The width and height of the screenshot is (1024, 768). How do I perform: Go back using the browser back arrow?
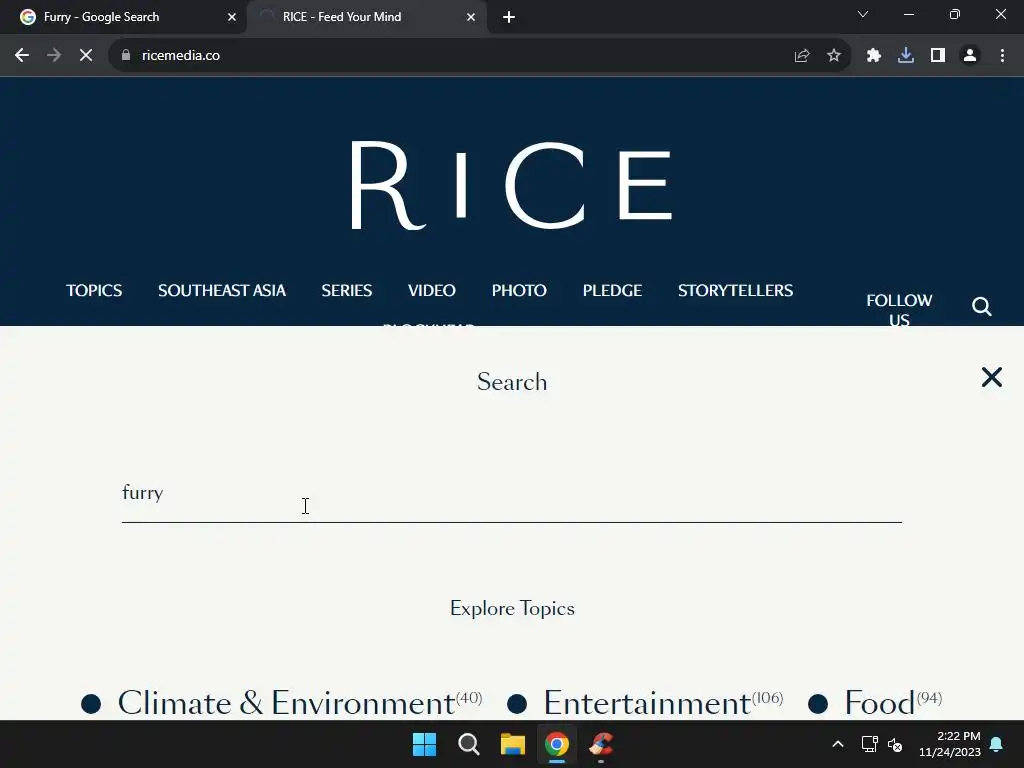22,56
